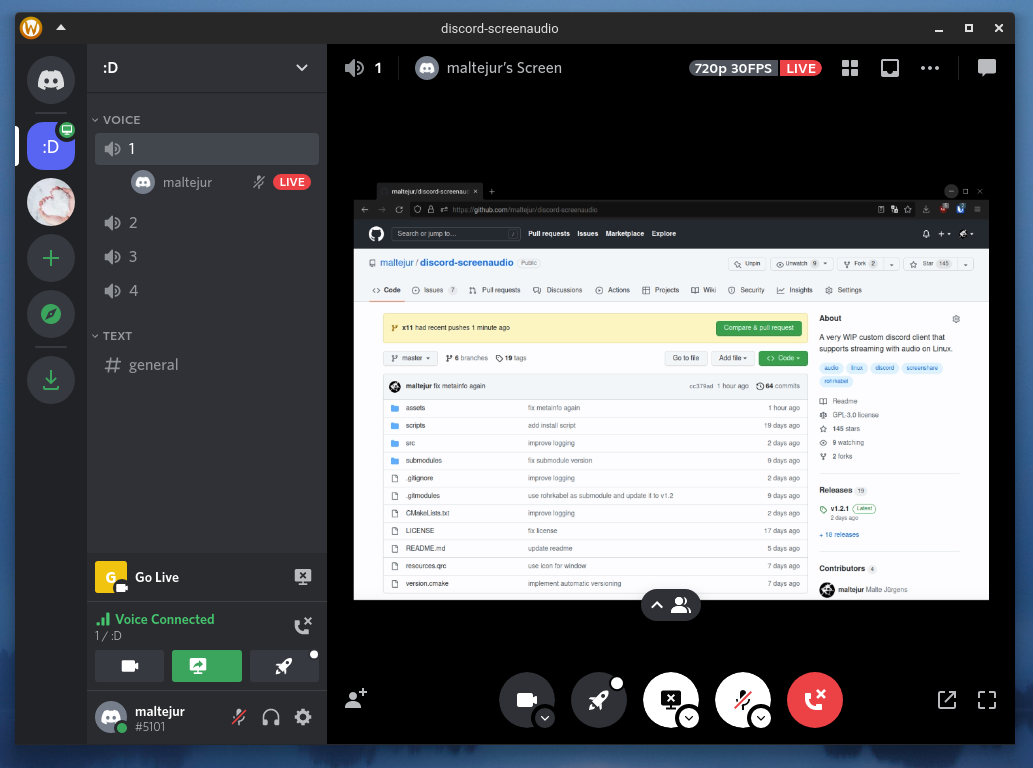
Task: Open screen share options dropdown arrow
Action: (689, 718)
